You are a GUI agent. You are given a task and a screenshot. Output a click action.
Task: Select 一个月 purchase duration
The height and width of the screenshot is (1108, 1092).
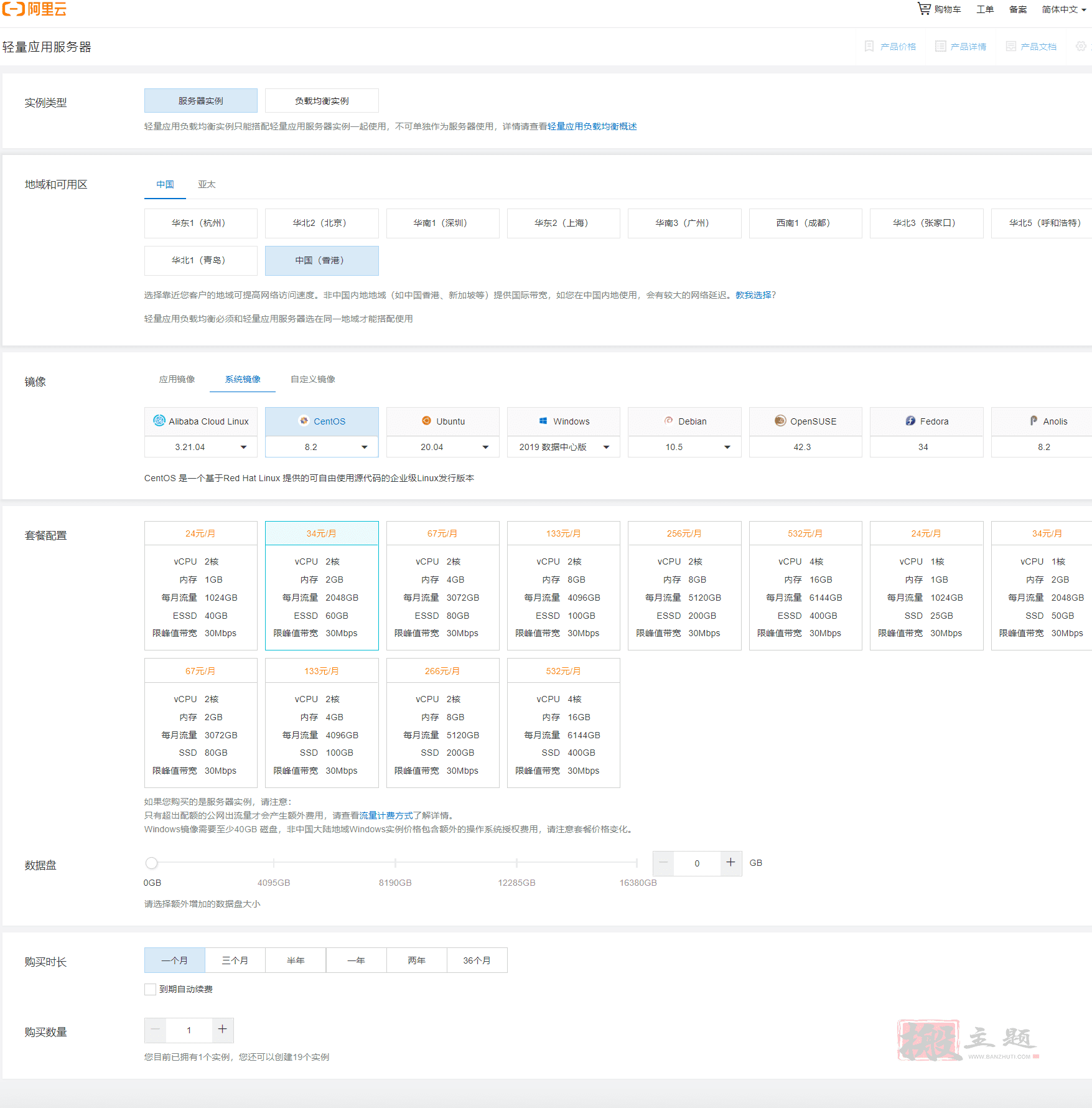coord(174,960)
